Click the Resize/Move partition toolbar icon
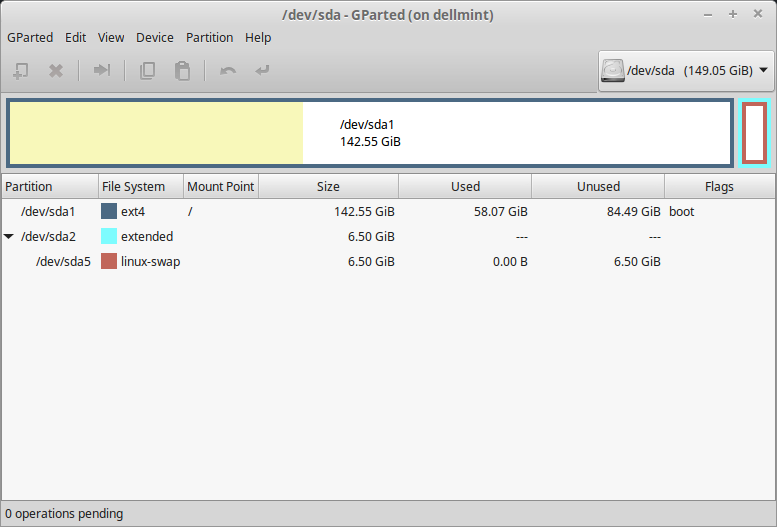The image size is (777, 527). (101, 71)
